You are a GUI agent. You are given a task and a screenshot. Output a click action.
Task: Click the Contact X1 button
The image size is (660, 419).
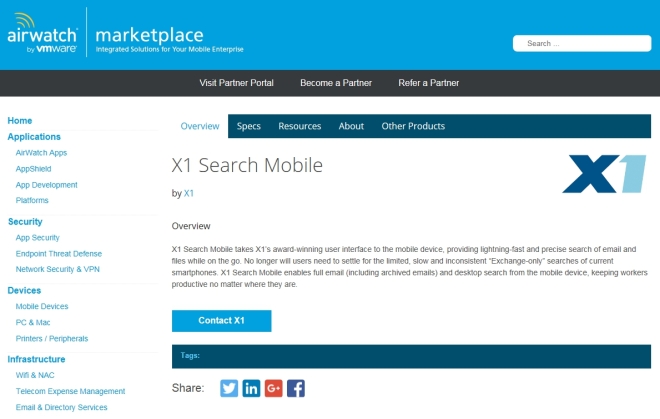click(x=221, y=321)
